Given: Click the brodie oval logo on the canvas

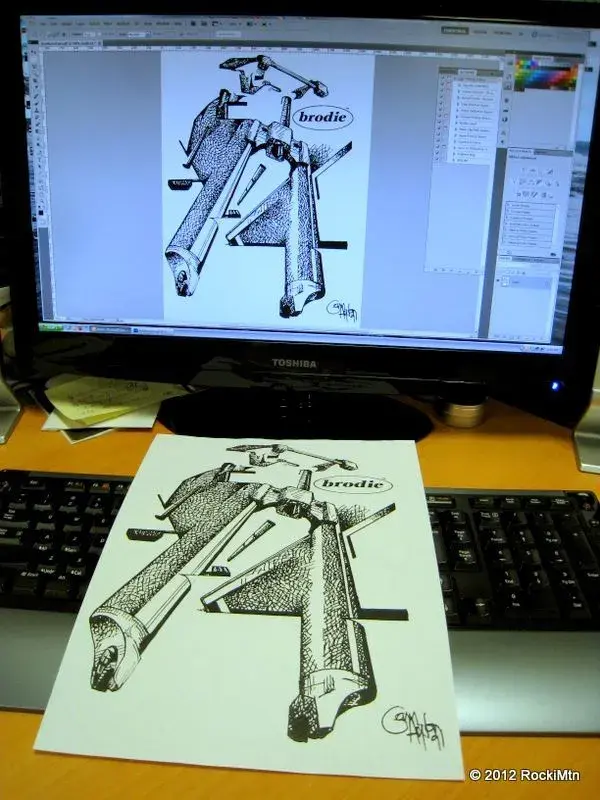Looking at the screenshot, I should point(322,117).
